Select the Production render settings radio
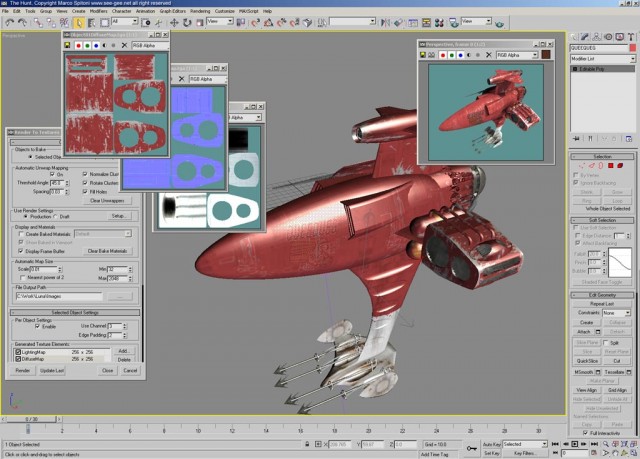Viewport: 640px width, 459px height. coord(26,217)
